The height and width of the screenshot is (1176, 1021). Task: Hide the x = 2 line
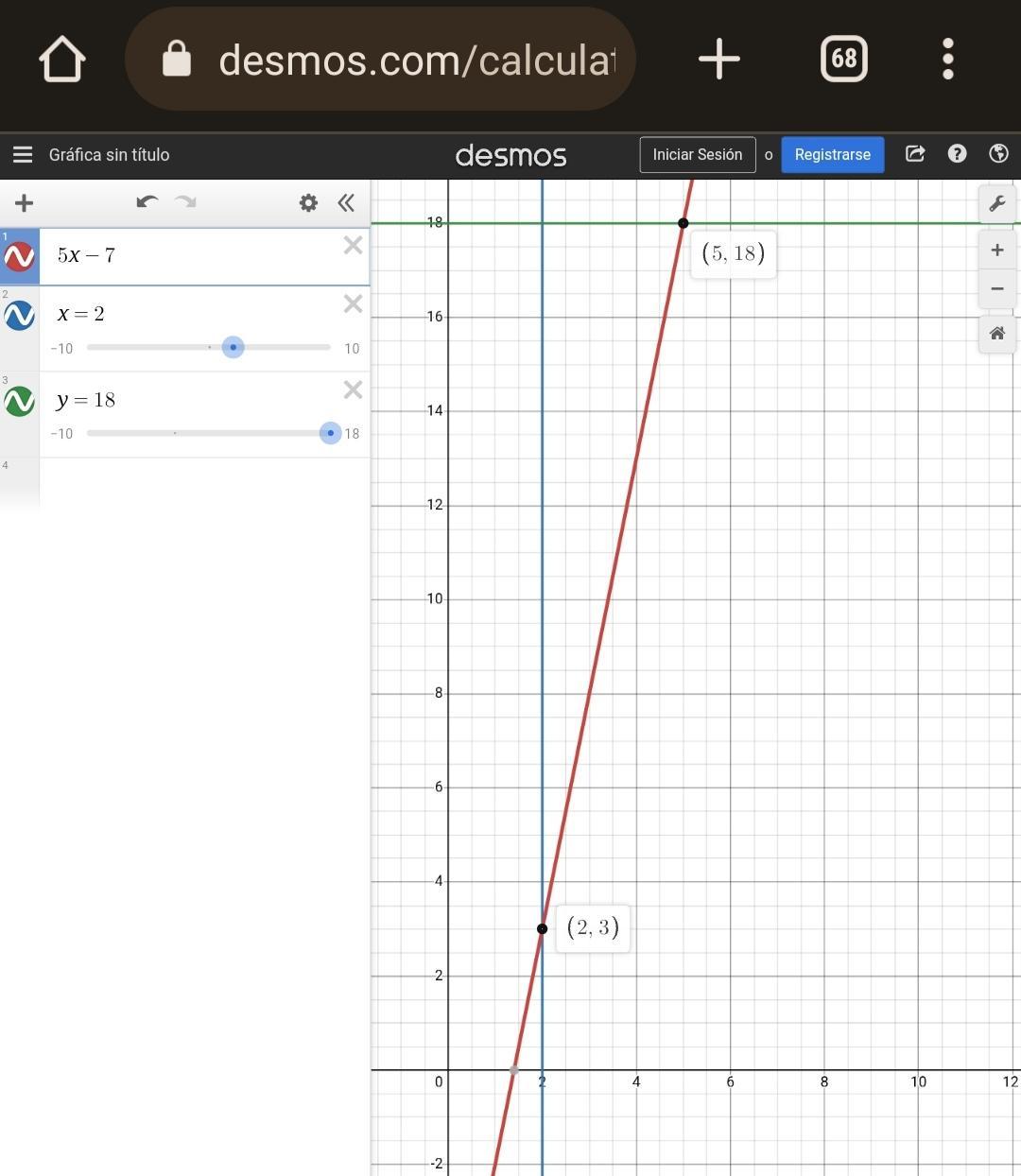(20, 316)
